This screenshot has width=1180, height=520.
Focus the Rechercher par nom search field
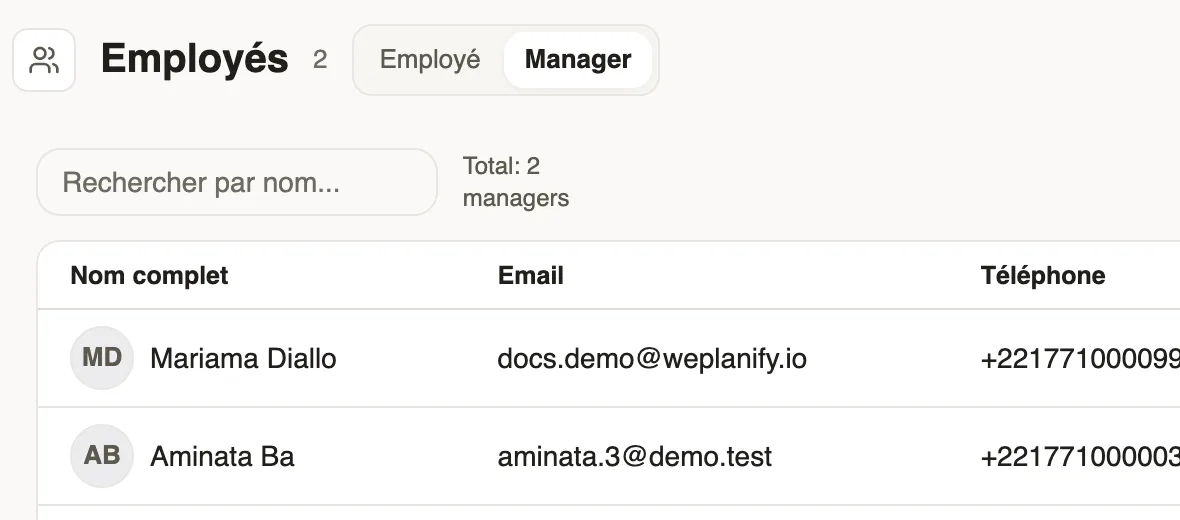[x=237, y=182]
